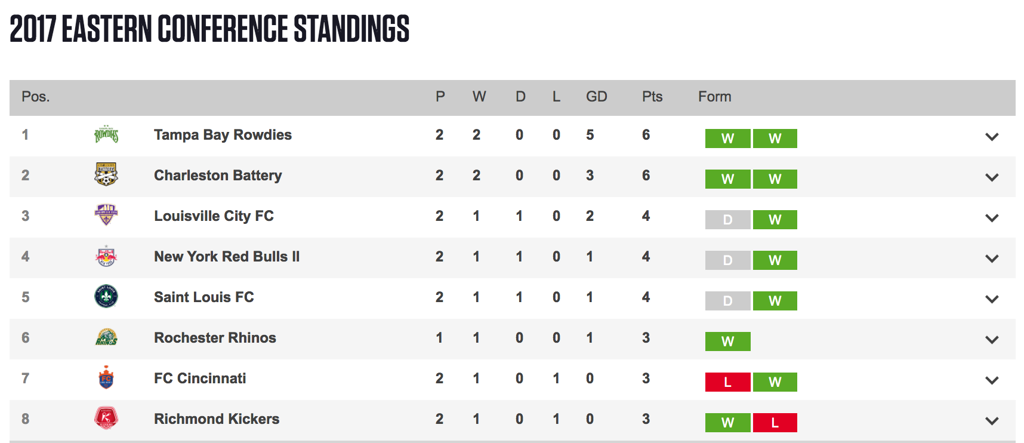1024x443 pixels.
Task: Expand the Tampa Bay Rowdies row chevron
Action: click(x=992, y=137)
